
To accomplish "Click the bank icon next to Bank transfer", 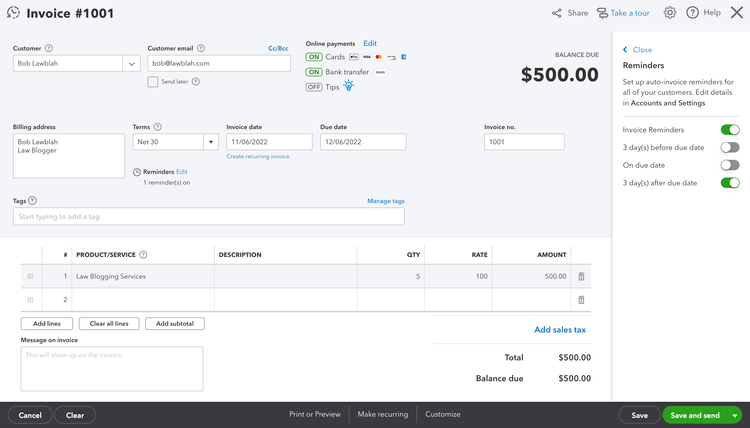I will [x=380, y=72].
